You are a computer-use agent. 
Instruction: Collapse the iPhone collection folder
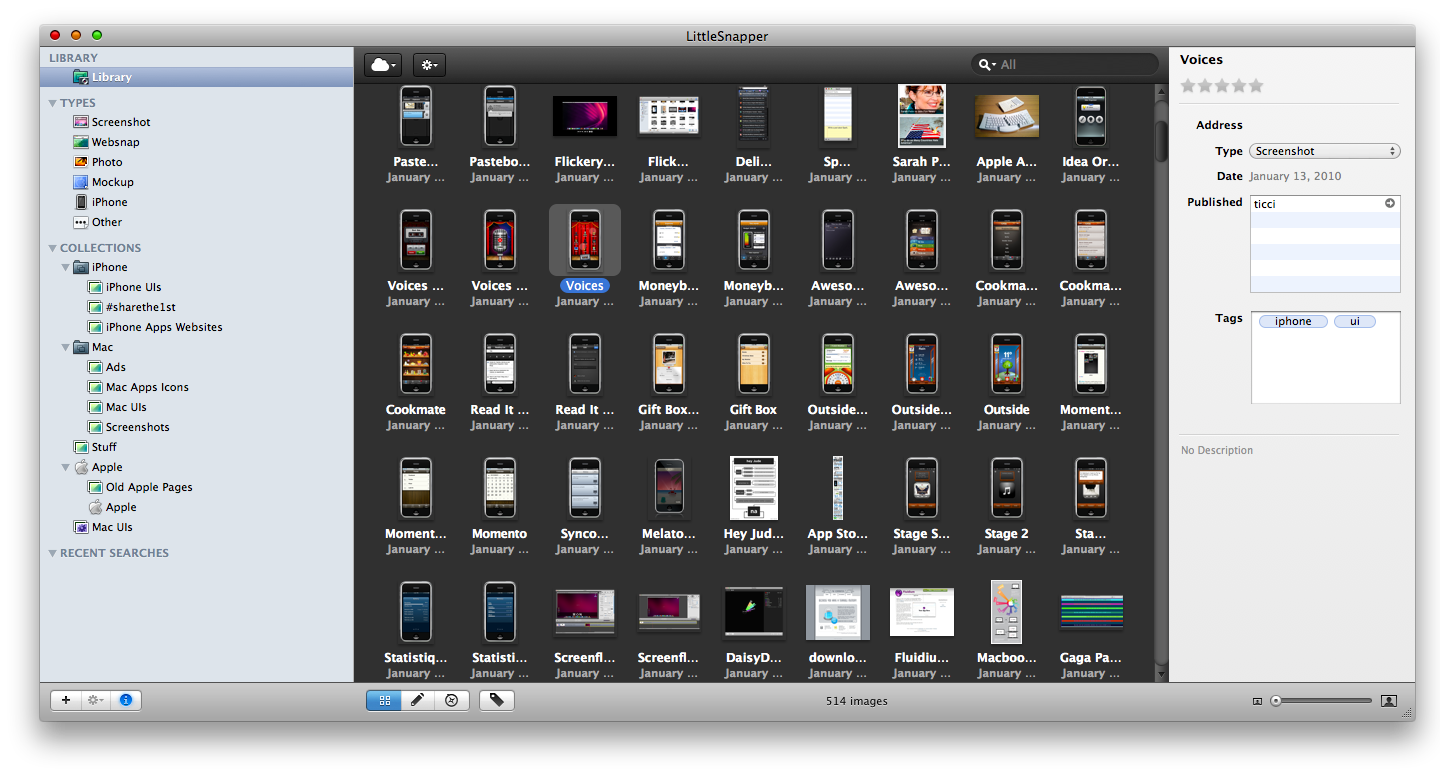click(65, 267)
